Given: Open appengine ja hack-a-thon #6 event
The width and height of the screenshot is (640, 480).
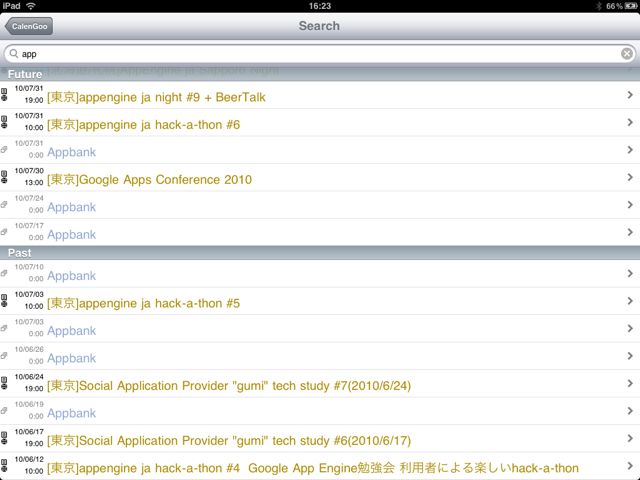Looking at the screenshot, I should (x=320, y=122).
